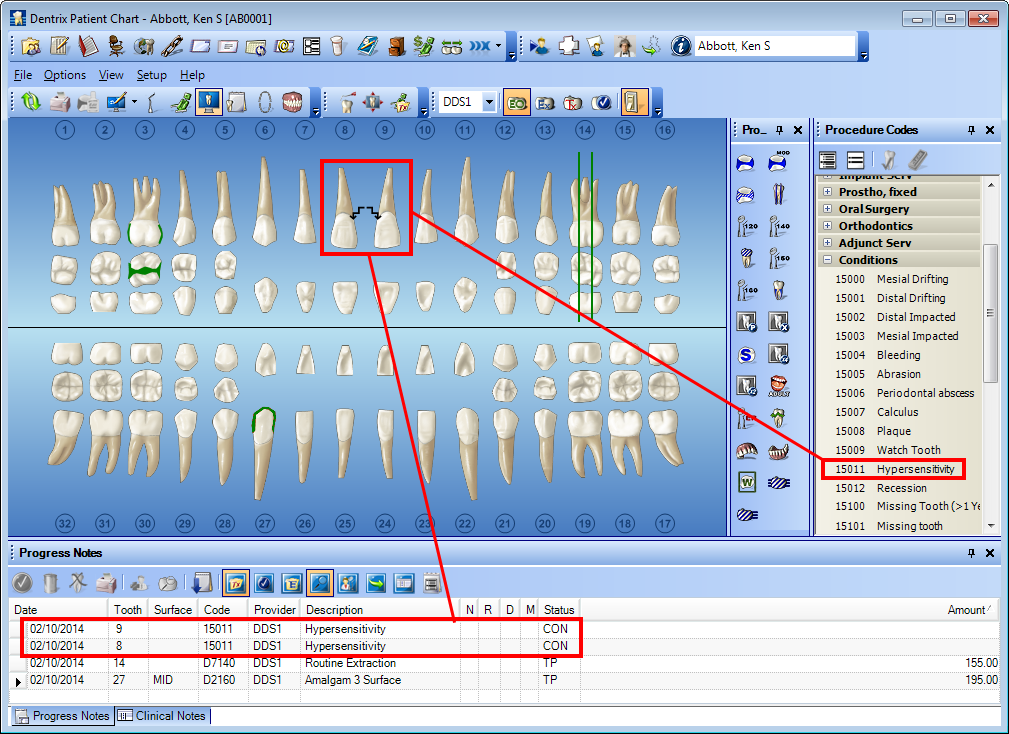Click the Procedure Codes list scrollbar down arrow
The image size is (1009, 734).
[991, 526]
